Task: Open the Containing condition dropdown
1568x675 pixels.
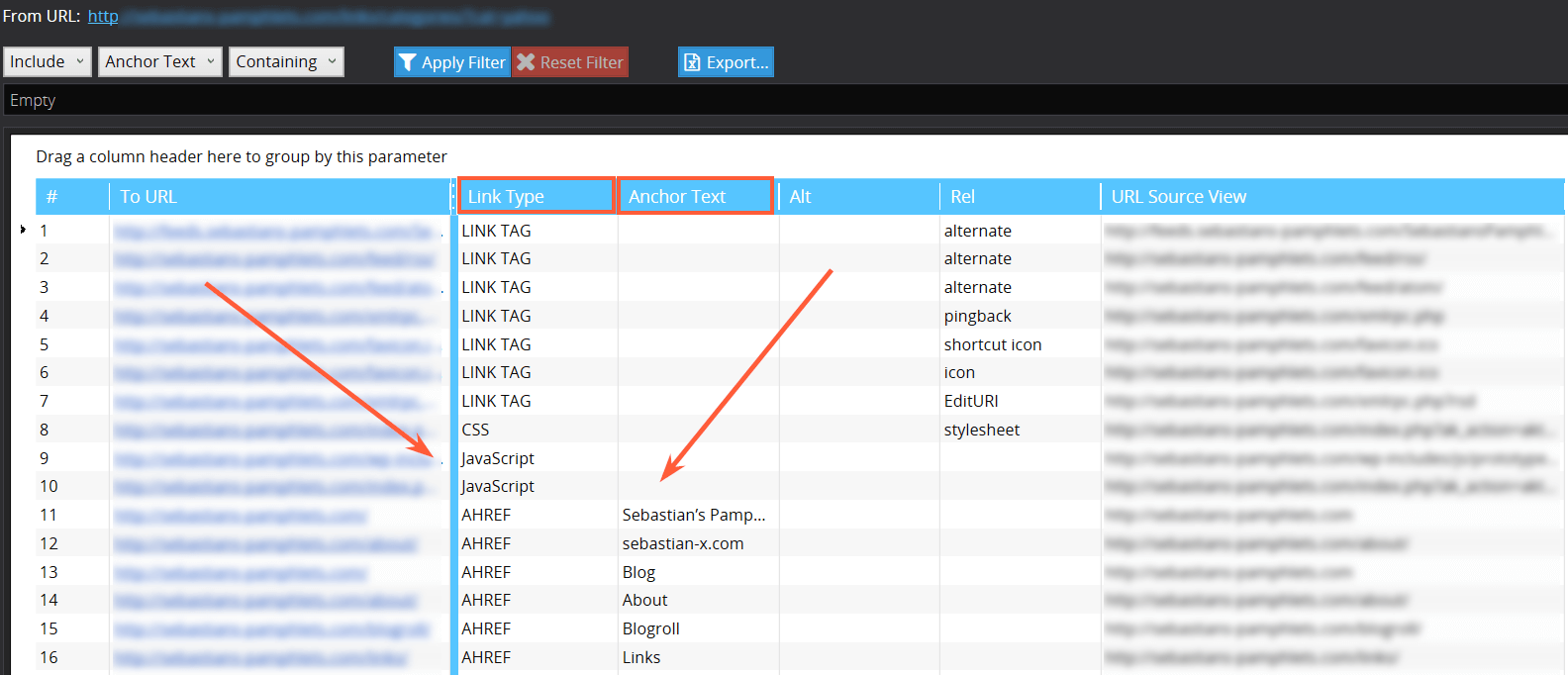Action: click(286, 61)
